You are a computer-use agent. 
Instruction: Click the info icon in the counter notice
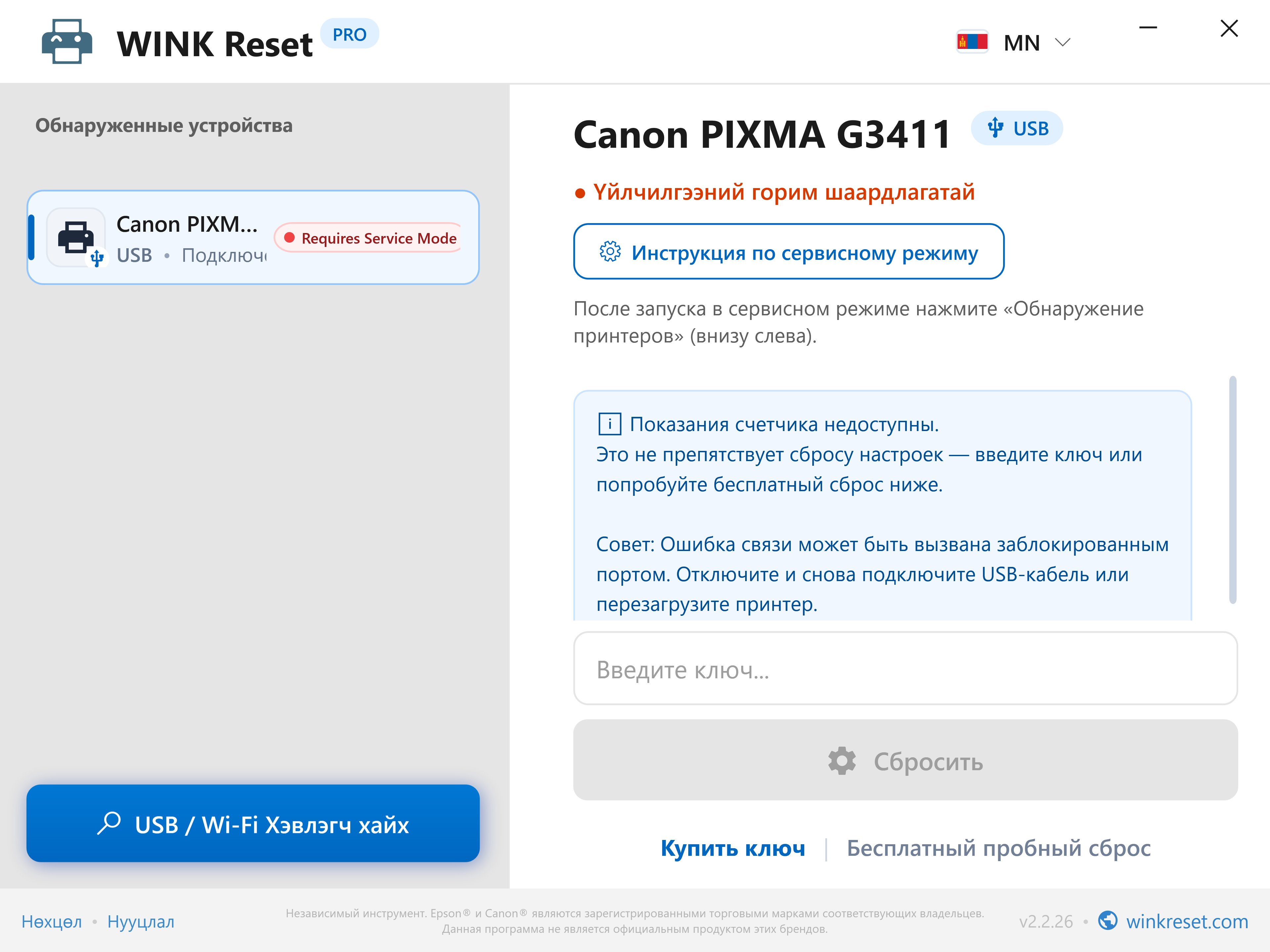click(609, 425)
